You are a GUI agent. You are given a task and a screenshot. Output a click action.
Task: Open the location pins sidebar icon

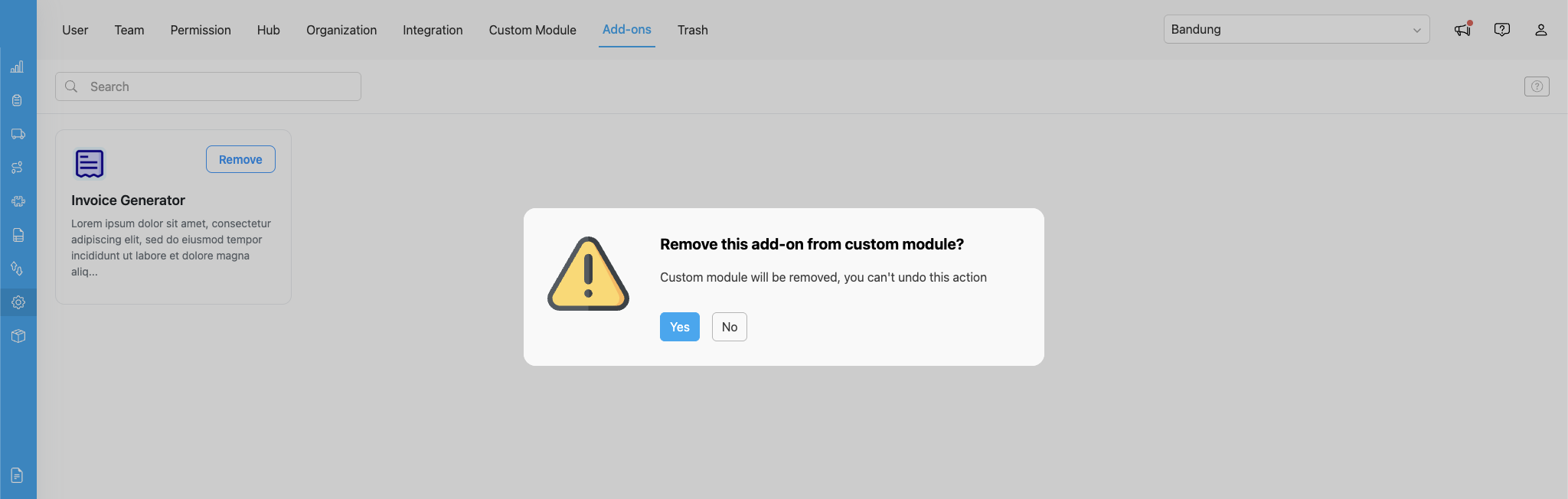pos(18,269)
